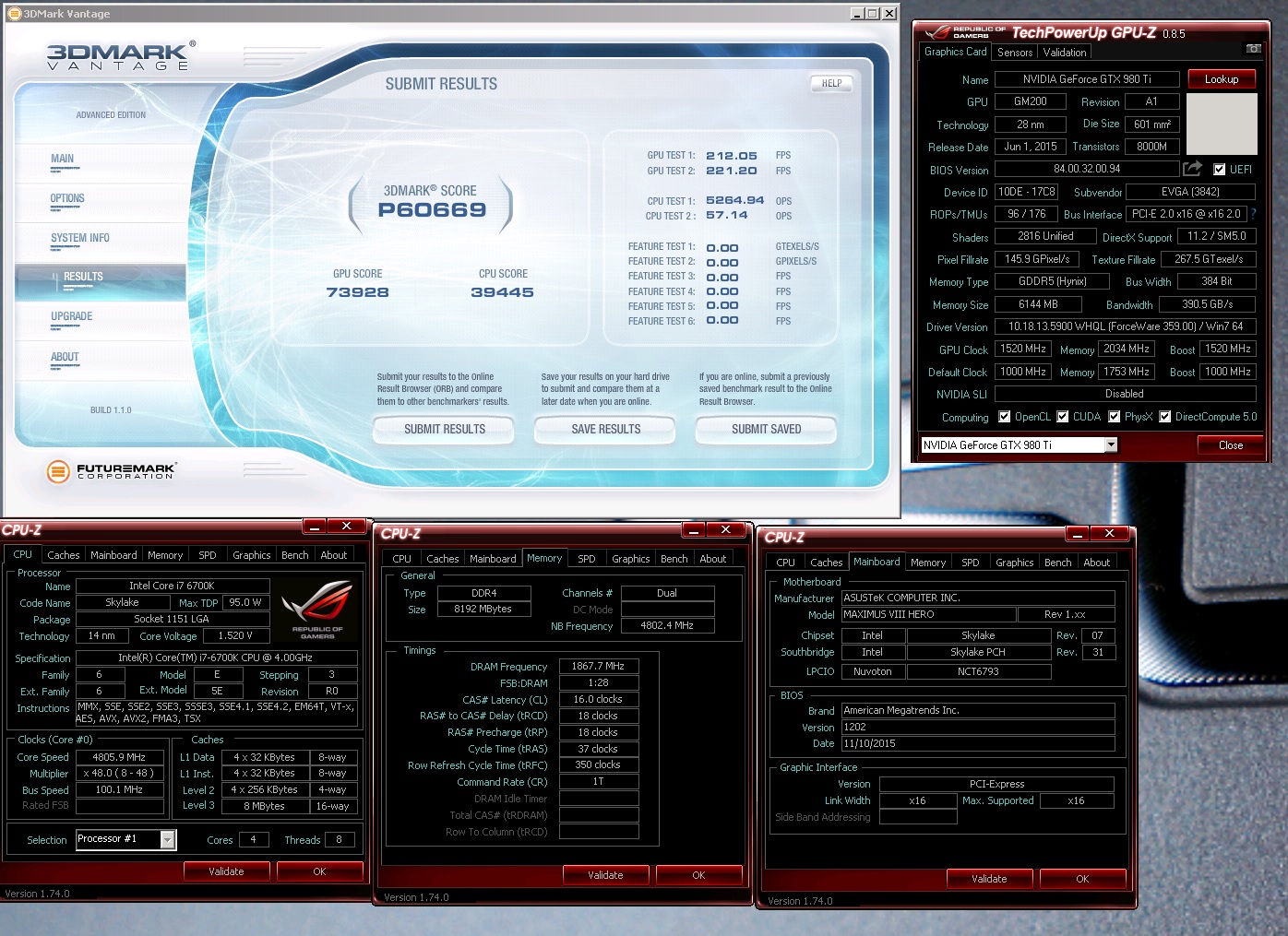Click the GPU score 73928
Screen dimensions: 1288x936
coord(357,292)
